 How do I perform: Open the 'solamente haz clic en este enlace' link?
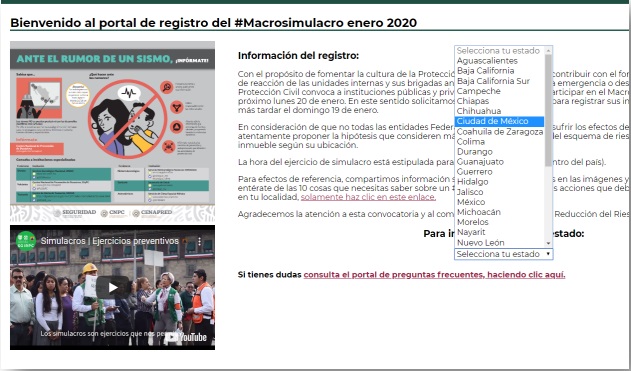368,197
